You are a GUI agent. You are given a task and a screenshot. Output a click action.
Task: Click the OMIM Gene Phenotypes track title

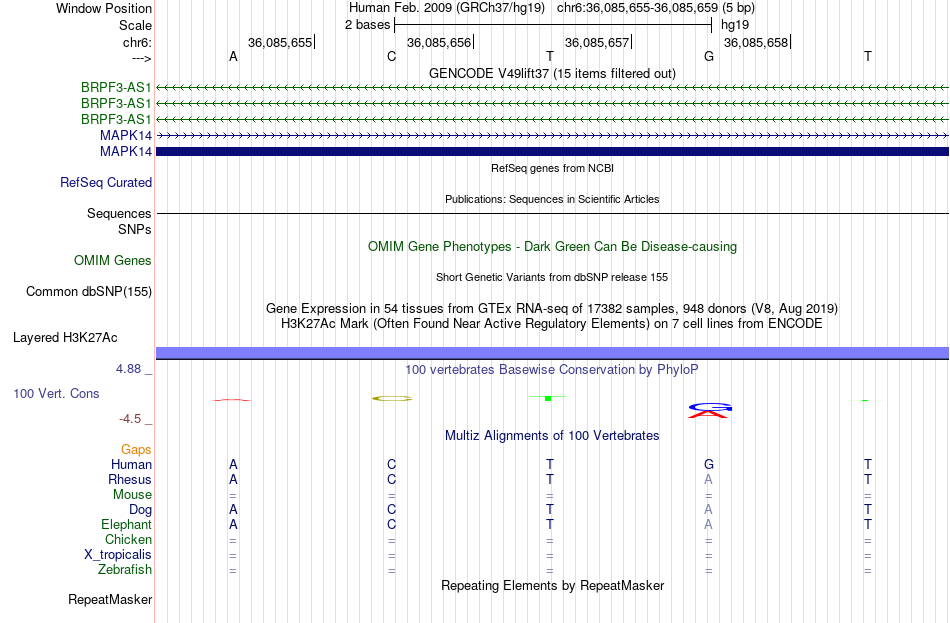tap(552, 247)
